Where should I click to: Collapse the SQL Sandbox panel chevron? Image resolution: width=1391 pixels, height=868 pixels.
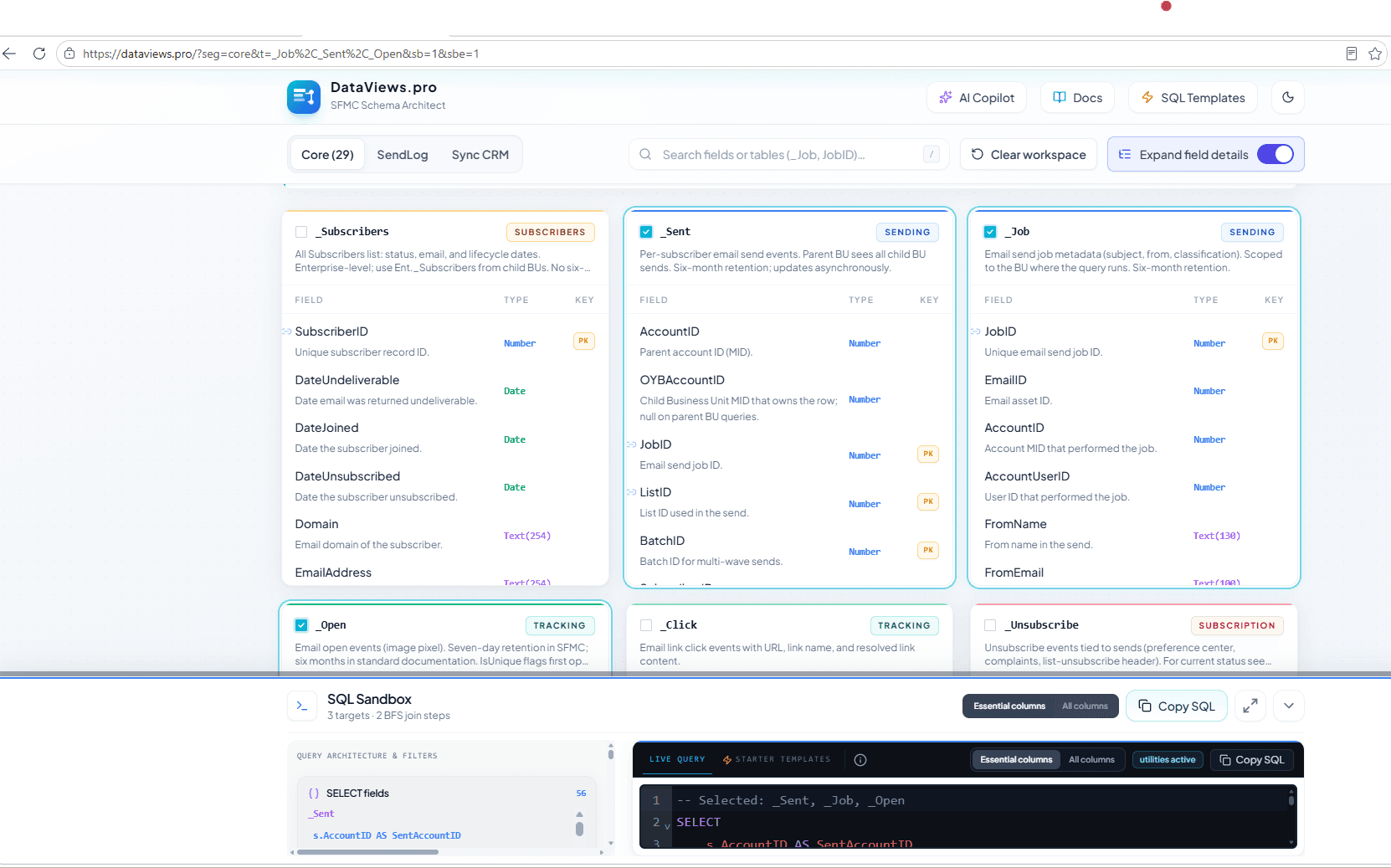tap(1289, 706)
